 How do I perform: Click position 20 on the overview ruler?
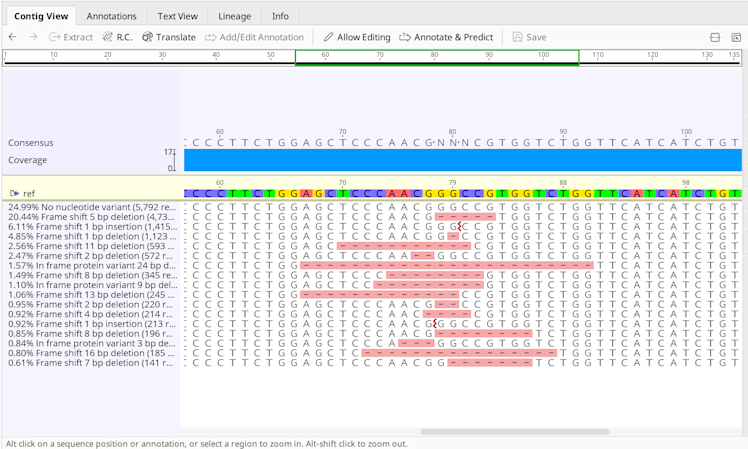coord(108,57)
